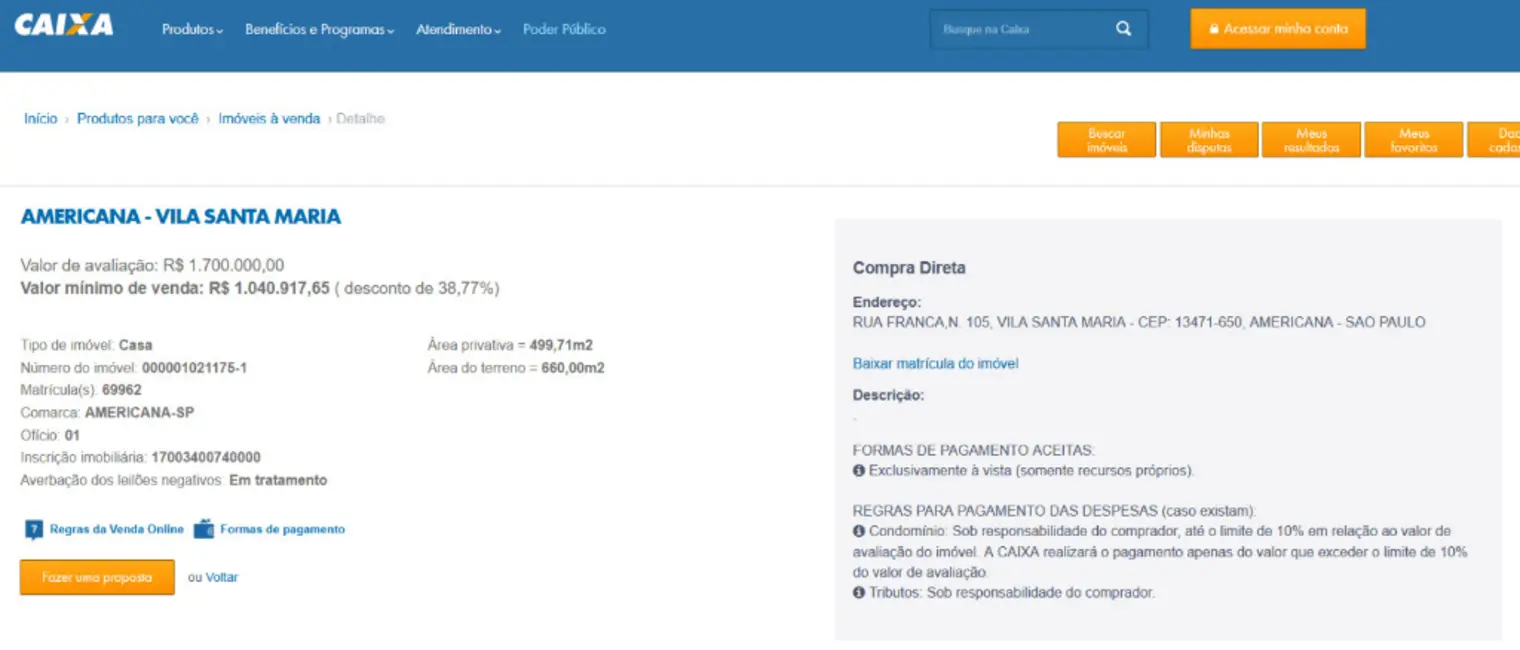1520x650 pixels.
Task: Expand the Produtos dropdown menu
Action: [x=192, y=30]
